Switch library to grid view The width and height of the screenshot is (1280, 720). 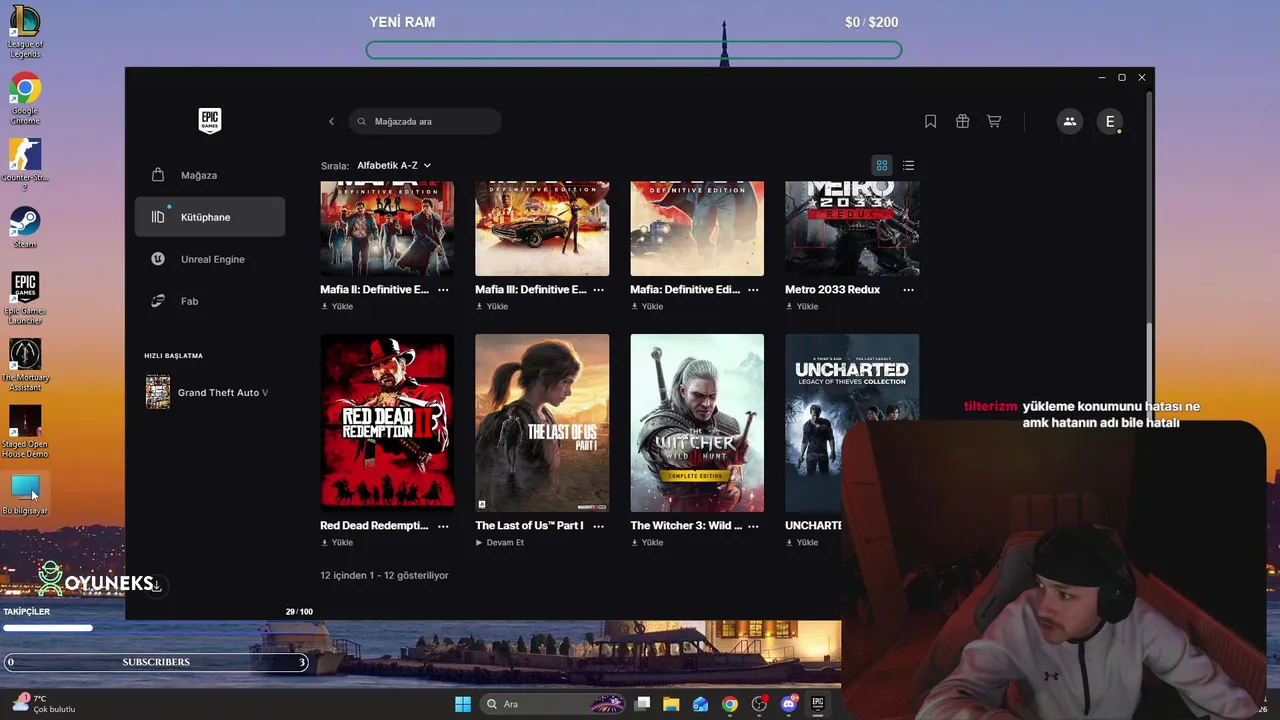pyautogui.click(x=882, y=165)
